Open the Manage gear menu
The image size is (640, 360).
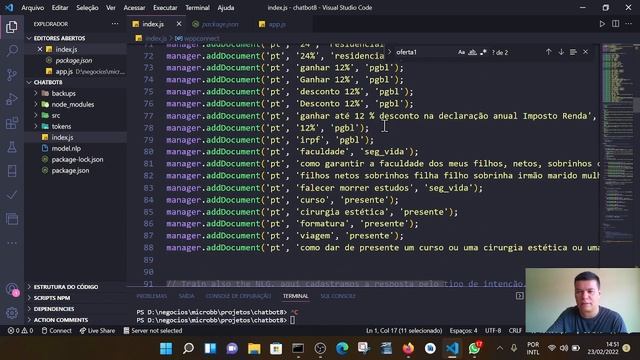click(12, 313)
